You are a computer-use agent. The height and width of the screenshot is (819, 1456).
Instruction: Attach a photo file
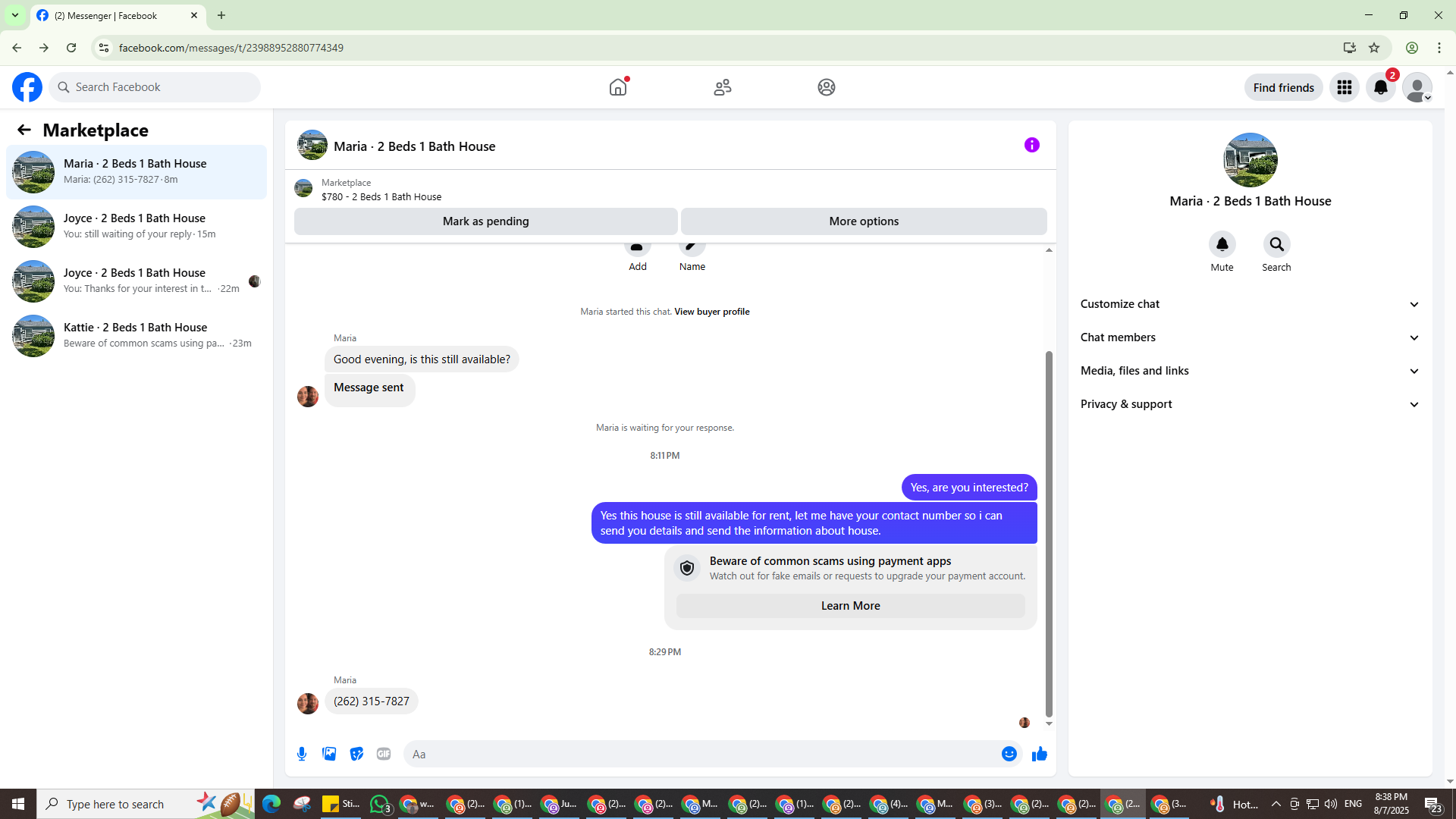coord(329,754)
